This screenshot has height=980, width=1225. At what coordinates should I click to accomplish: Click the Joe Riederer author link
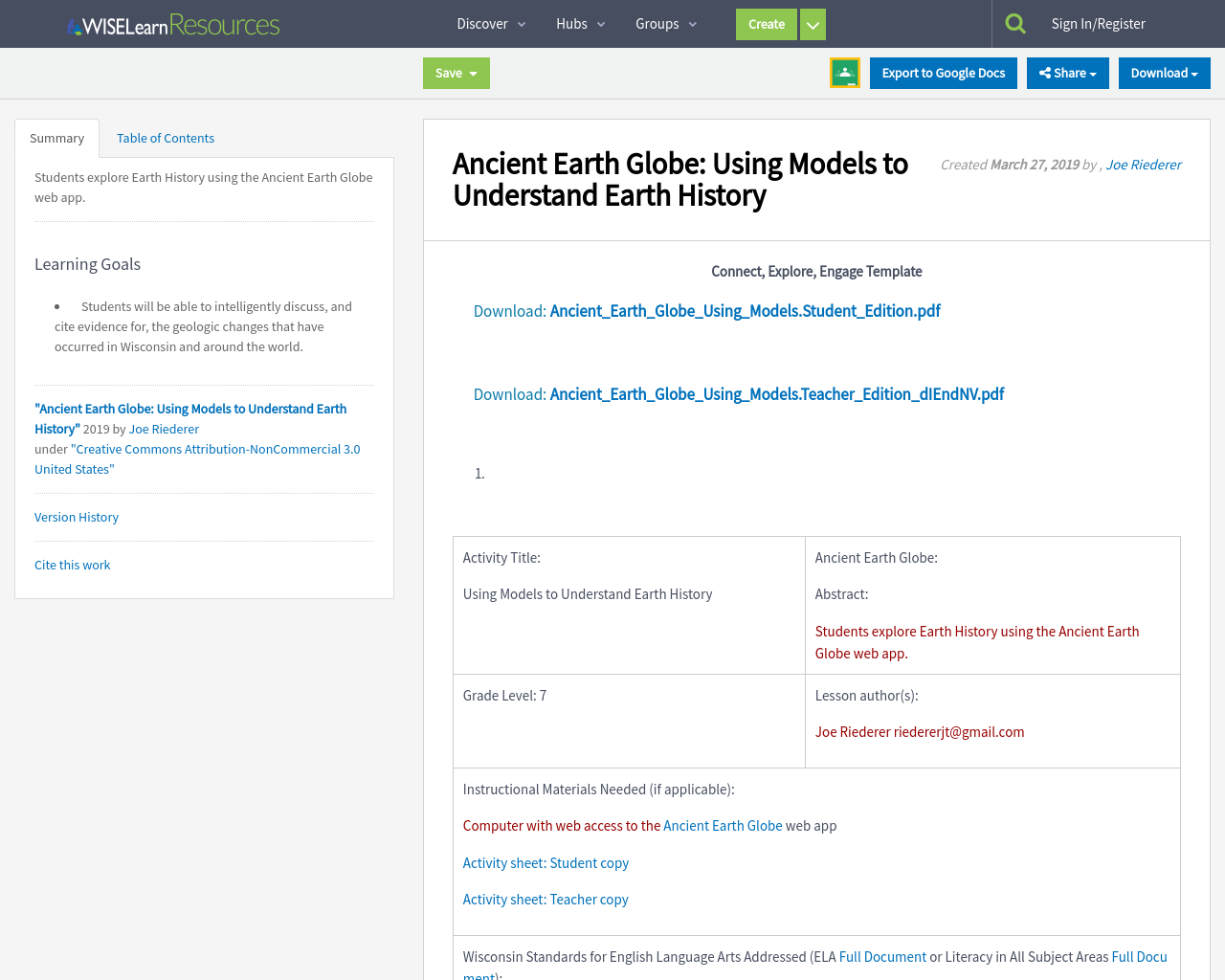pyautogui.click(x=1144, y=164)
